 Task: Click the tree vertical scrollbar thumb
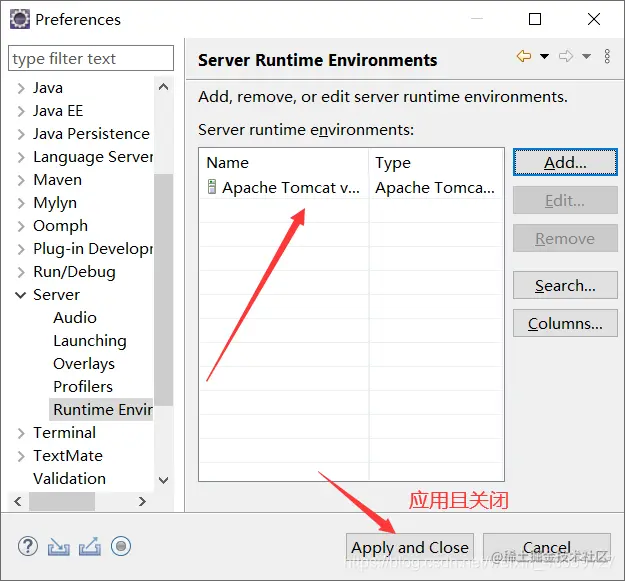(x=163, y=290)
